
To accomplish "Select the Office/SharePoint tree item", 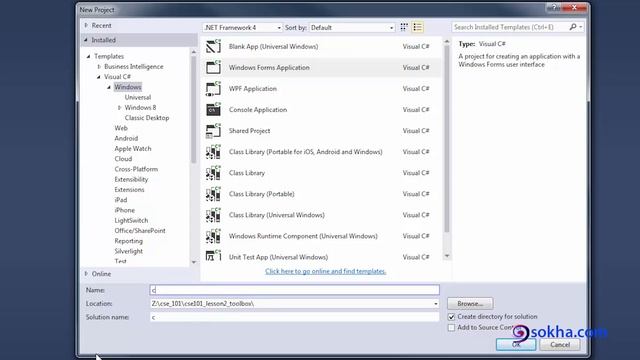I will pos(140,231).
